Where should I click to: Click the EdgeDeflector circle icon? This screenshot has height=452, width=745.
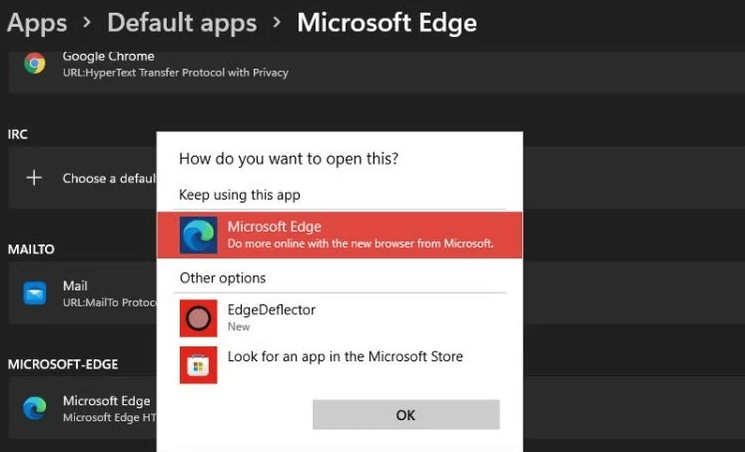pos(199,318)
